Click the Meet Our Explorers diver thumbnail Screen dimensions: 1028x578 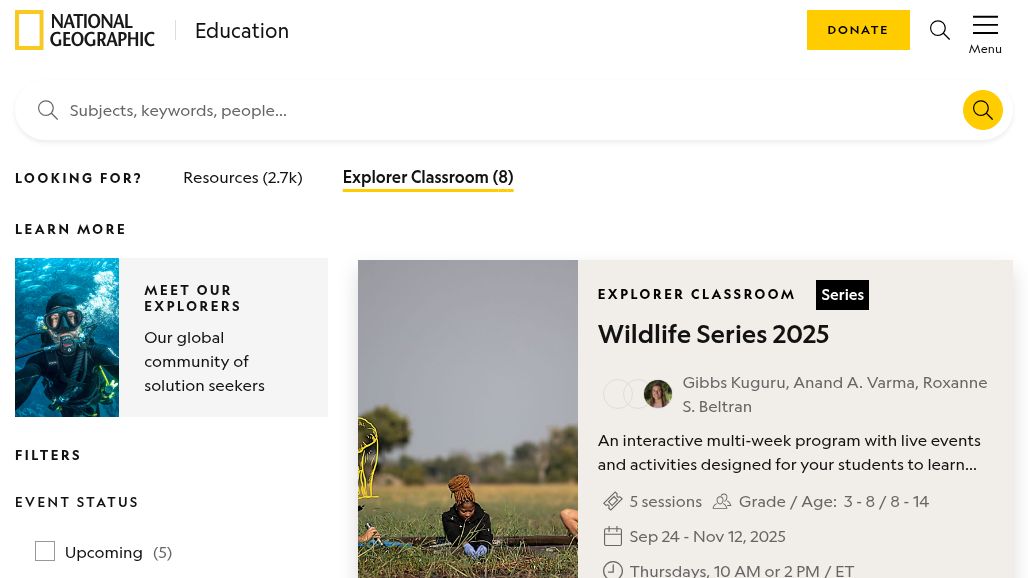click(x=67, y=337)
